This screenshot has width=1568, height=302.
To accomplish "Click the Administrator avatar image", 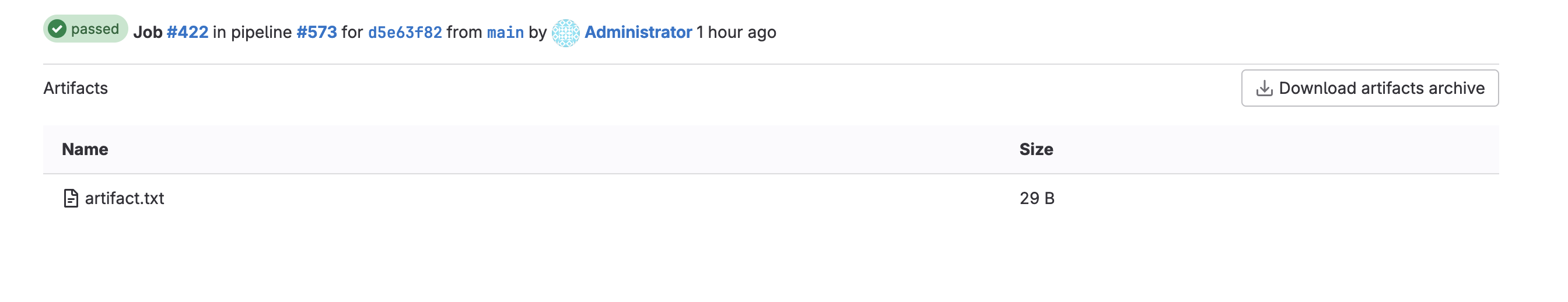I will [565, 33].
